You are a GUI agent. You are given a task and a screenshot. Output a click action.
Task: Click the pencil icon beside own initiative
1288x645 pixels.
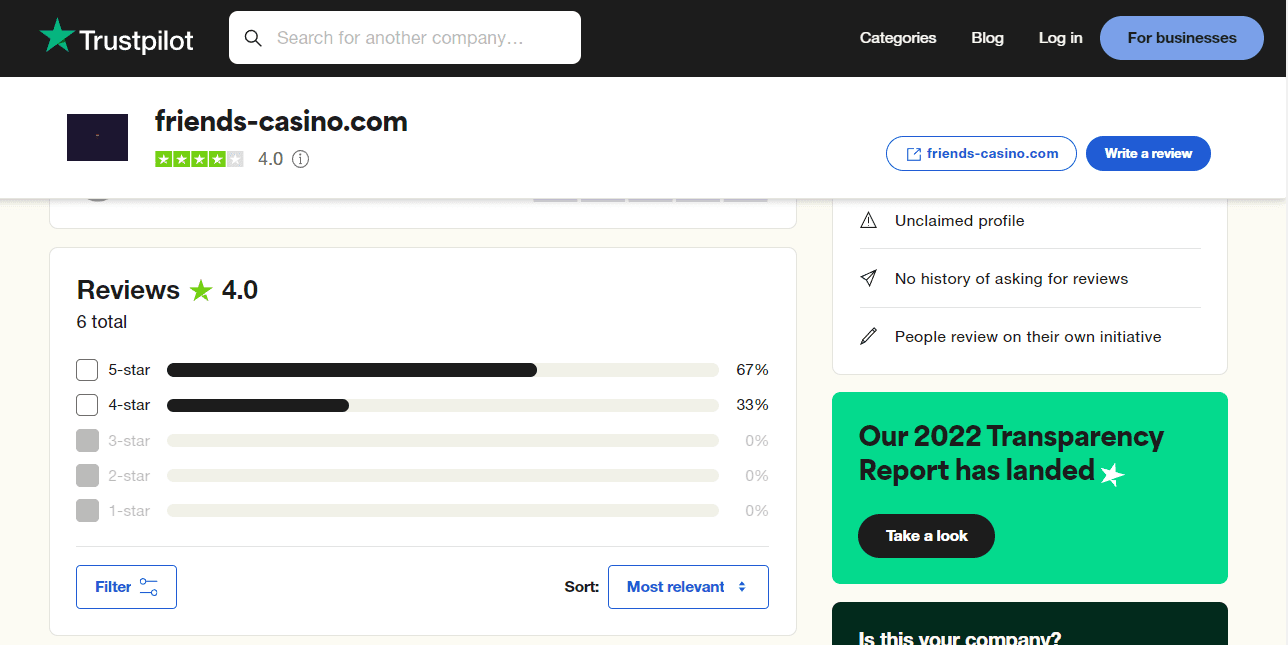(868, 337)
